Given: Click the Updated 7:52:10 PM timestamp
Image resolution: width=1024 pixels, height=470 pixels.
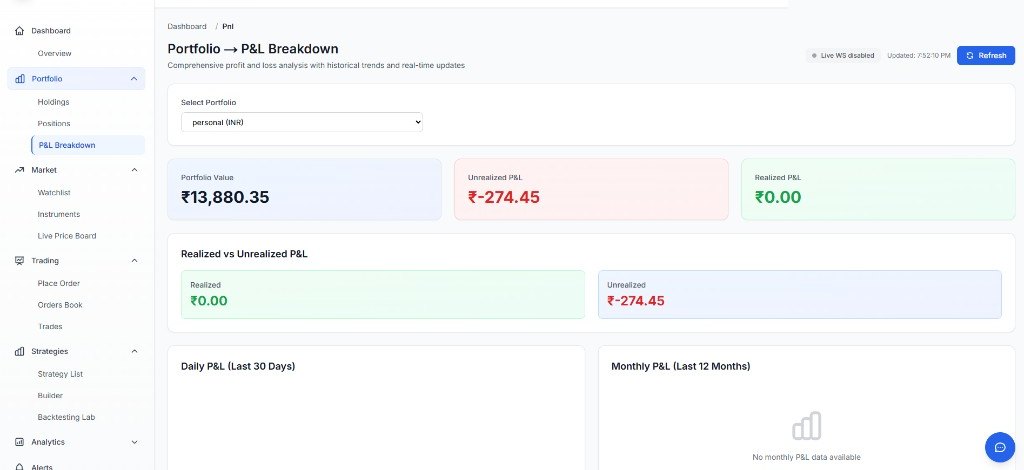Looking at the screenshot, I should [x=919, y=55].
